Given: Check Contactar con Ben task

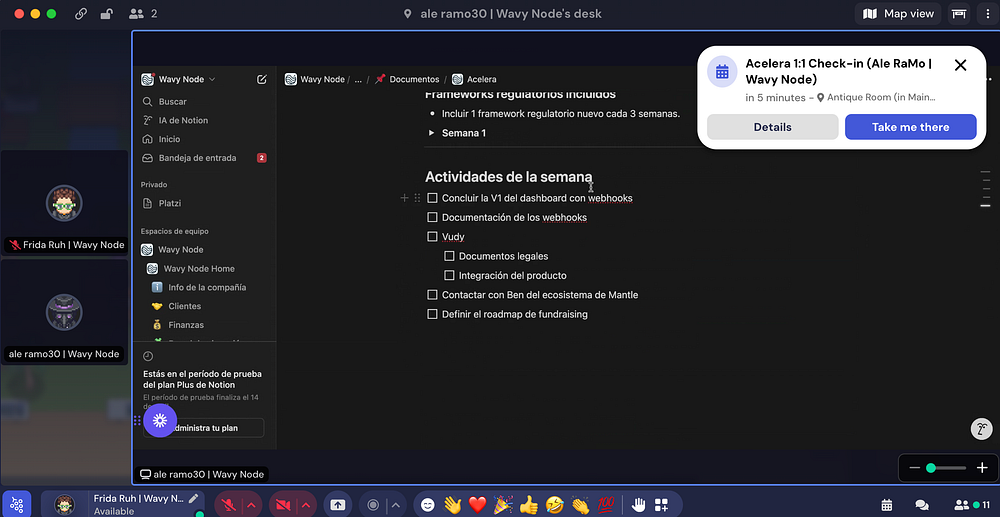Looking at the screenshot, I should 432,295.
